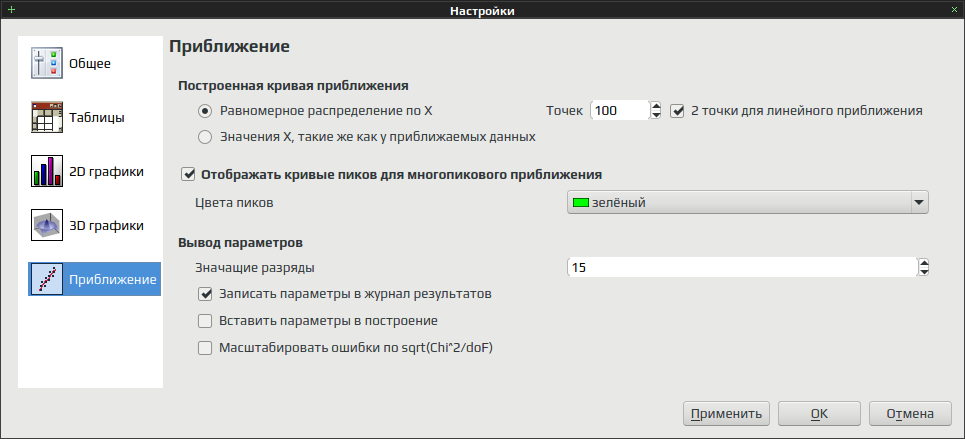Click the Отмена button
965x439 pixels.
pos(910,414)
